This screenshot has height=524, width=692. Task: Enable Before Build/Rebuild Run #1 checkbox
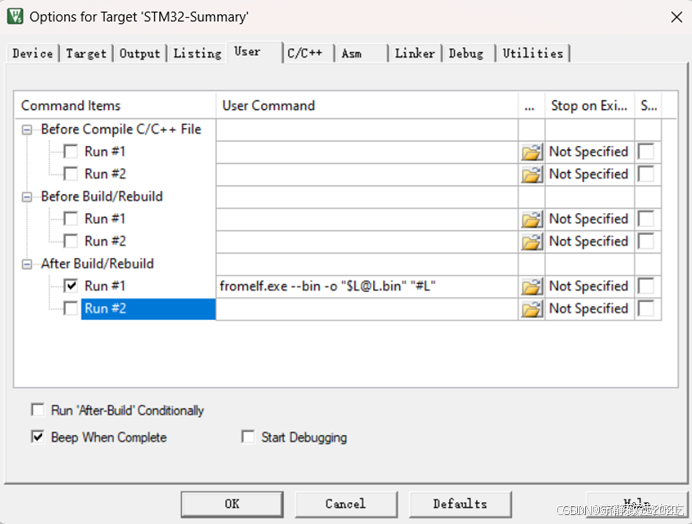pyautogui.click(x=71, y=219)
